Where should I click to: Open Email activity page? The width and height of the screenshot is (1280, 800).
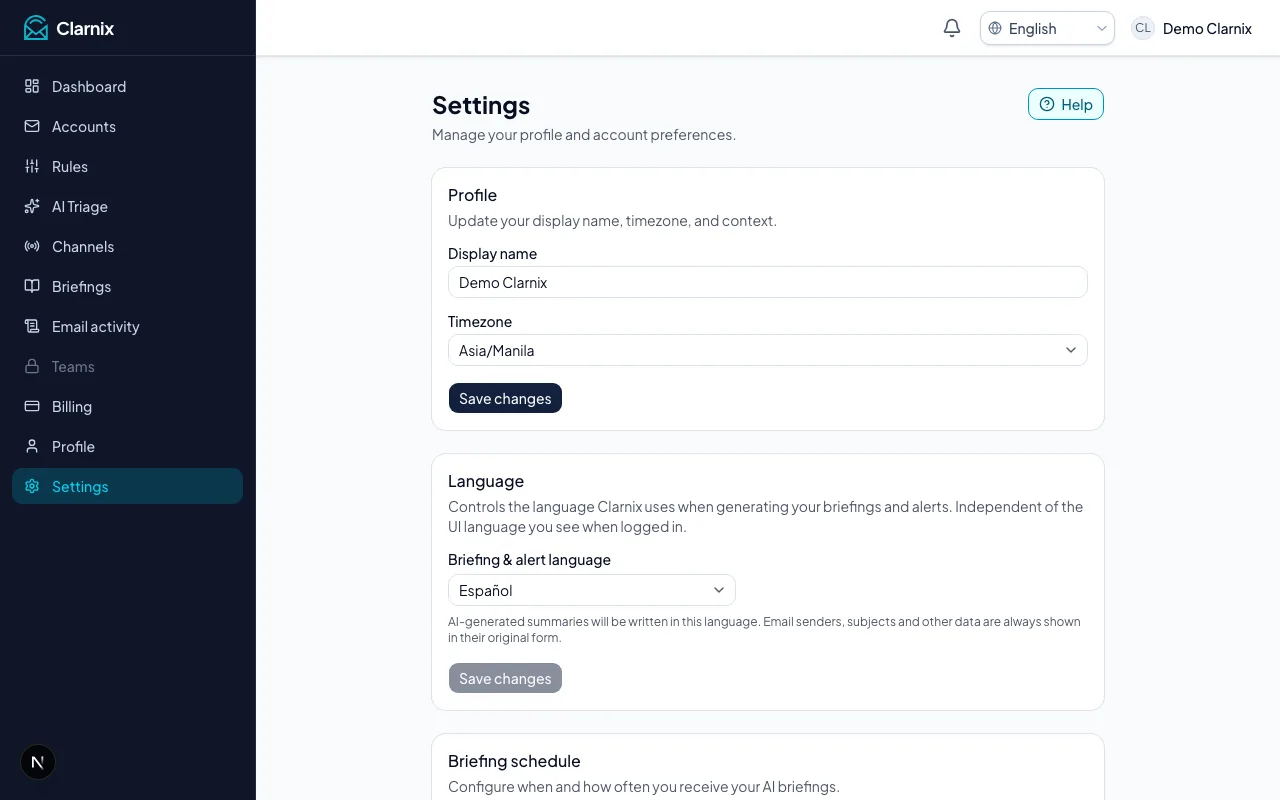[x=127, y=326]
